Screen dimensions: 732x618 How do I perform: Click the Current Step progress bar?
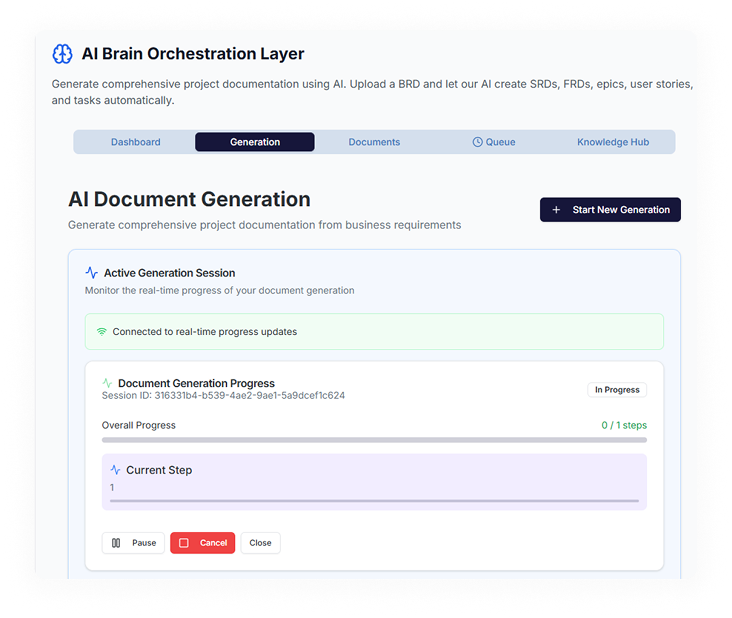[374, 501]
